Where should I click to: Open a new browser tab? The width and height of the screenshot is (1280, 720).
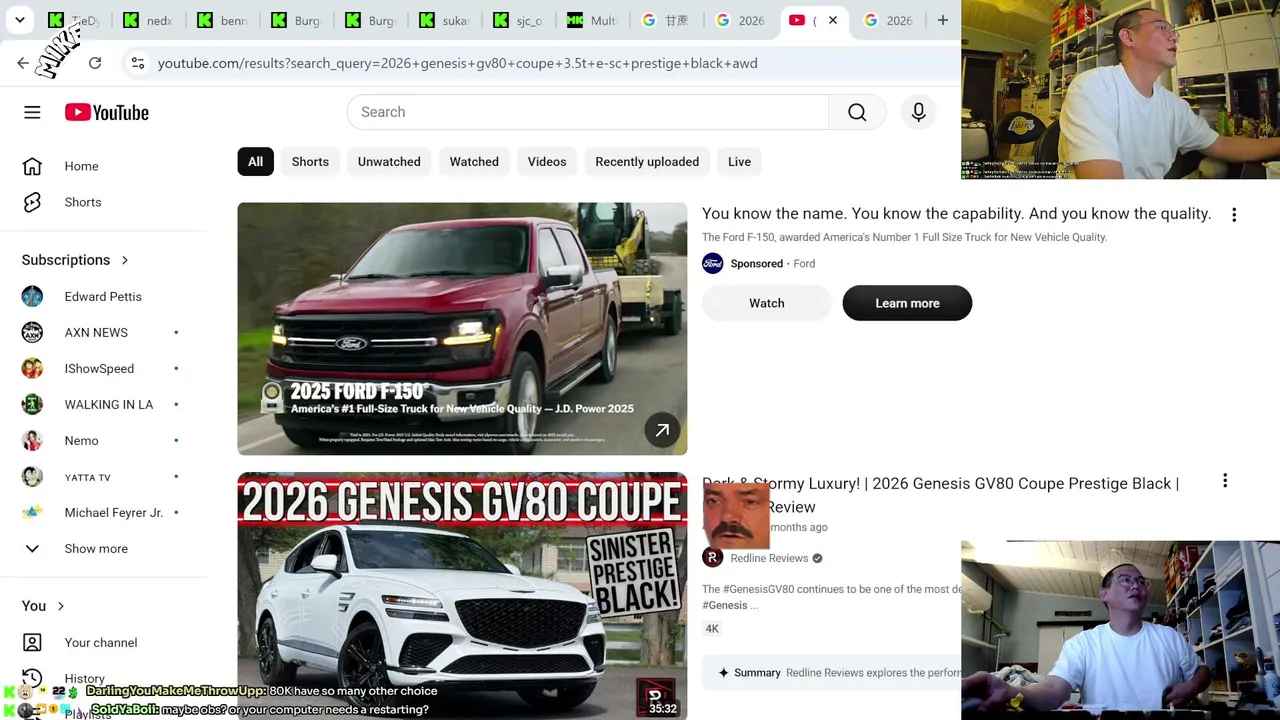click(942, 20)
